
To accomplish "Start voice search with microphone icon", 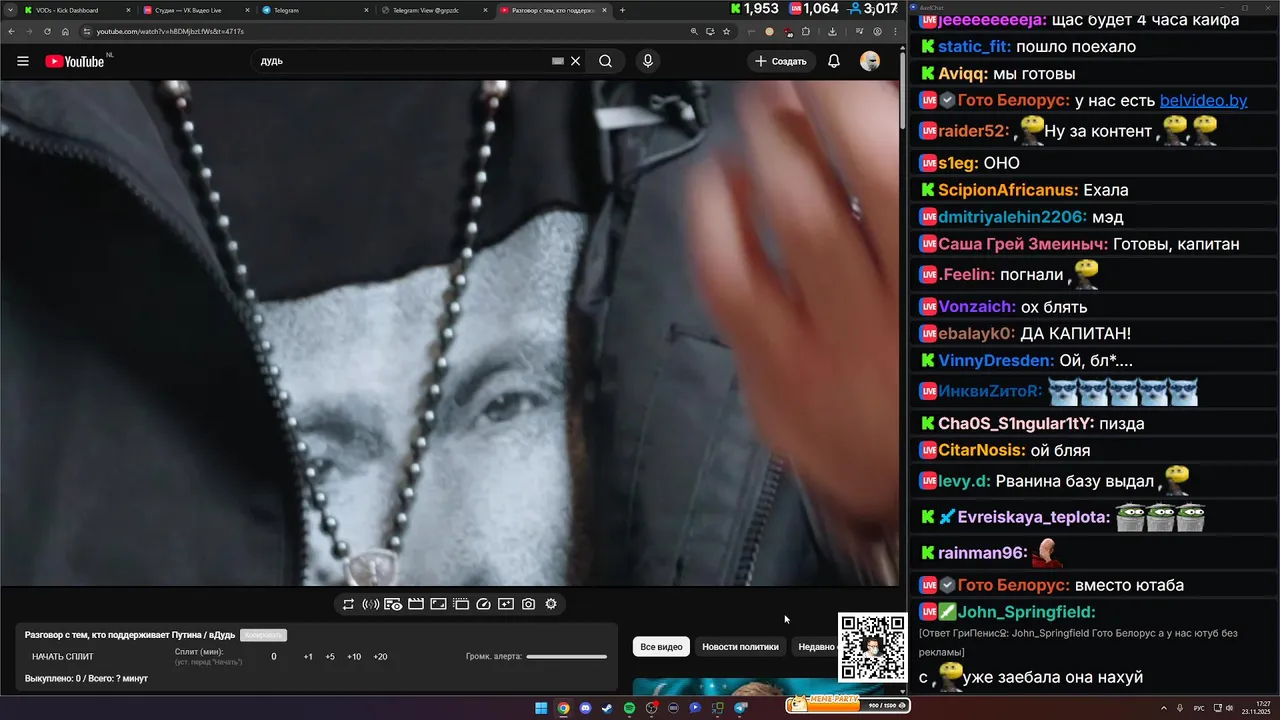I will click(648, 61).
